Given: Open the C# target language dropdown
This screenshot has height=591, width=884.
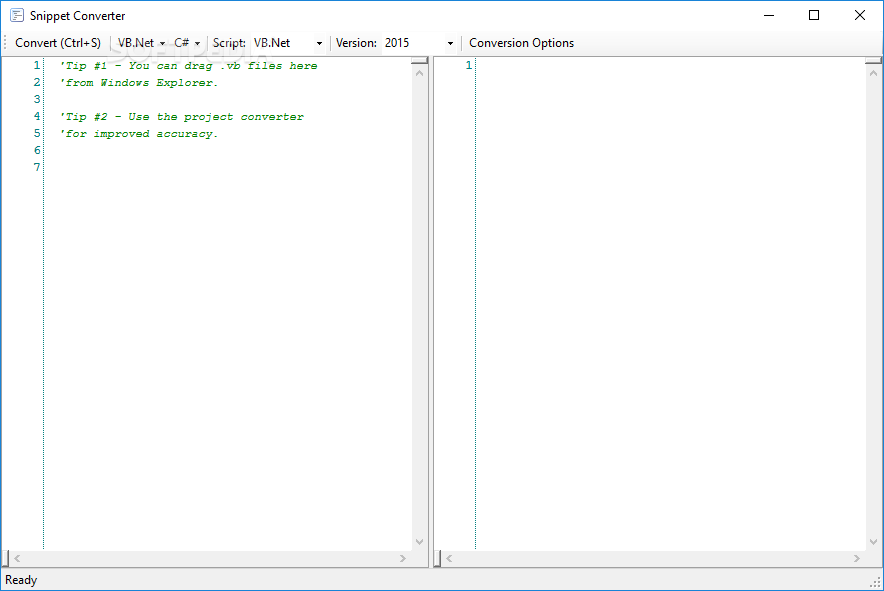Looking at the screenshot, I should tap(187, 43).
